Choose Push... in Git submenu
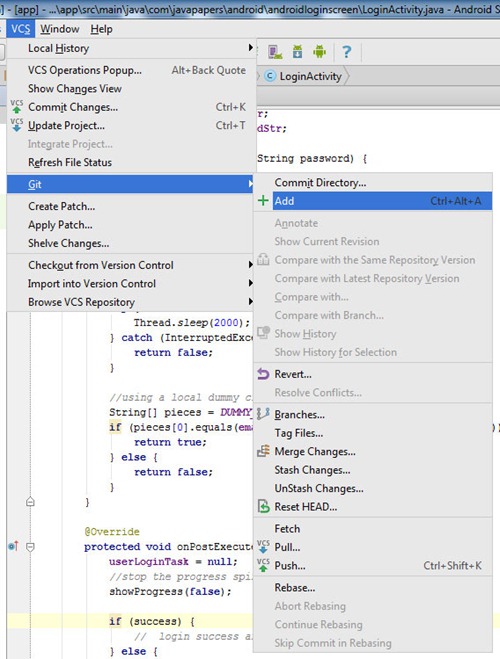This screenshot has width=500, height=659. 373,566
